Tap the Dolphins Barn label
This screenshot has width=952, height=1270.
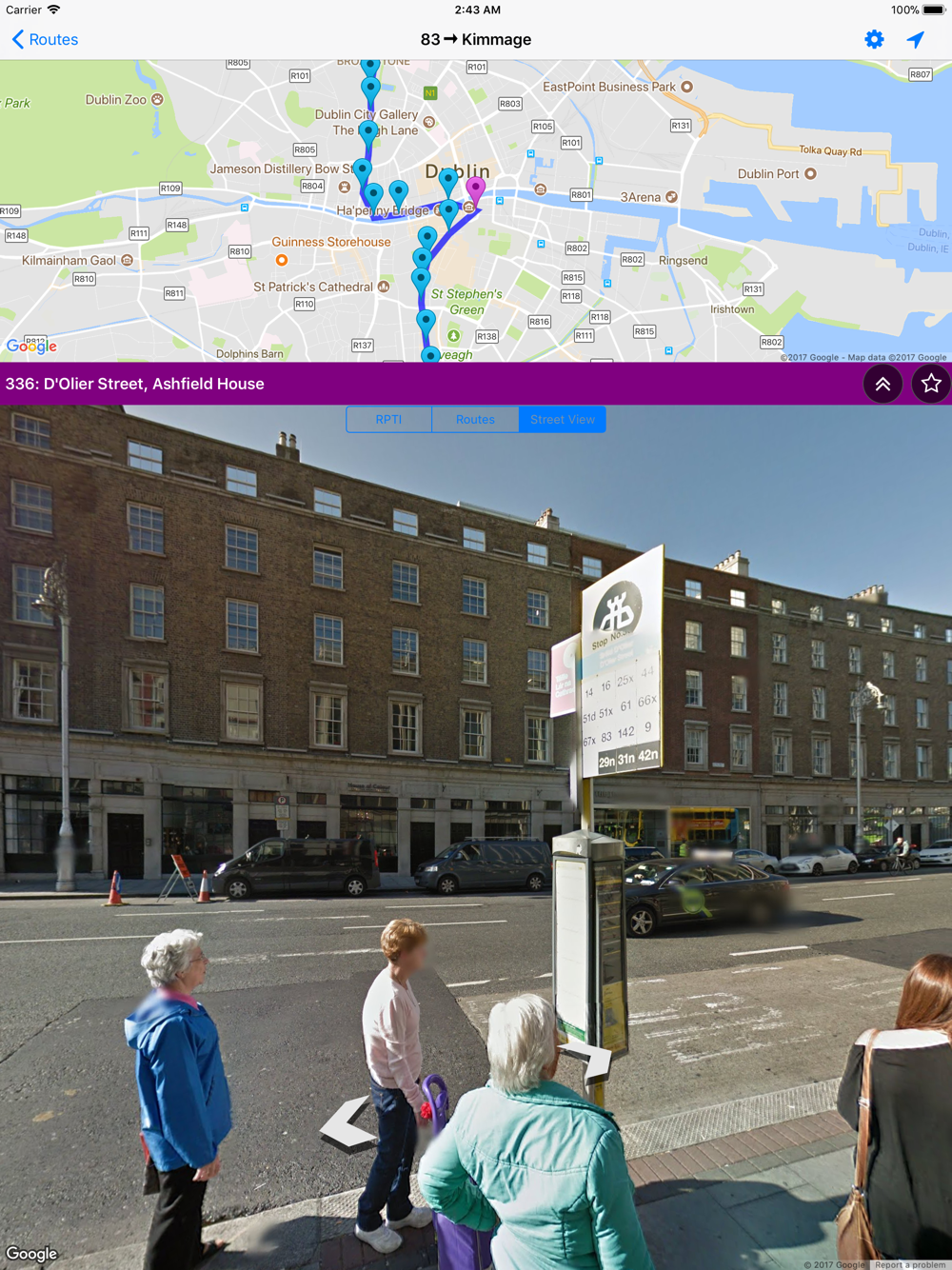click(249, 354)
